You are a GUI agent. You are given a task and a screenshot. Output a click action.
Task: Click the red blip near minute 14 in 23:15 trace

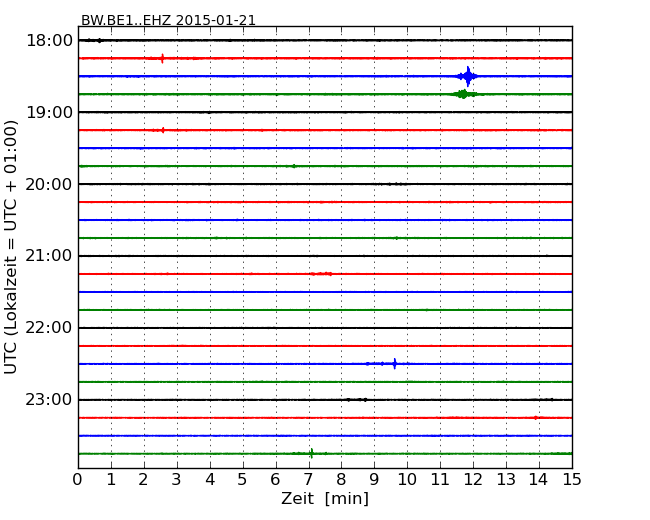536,418
